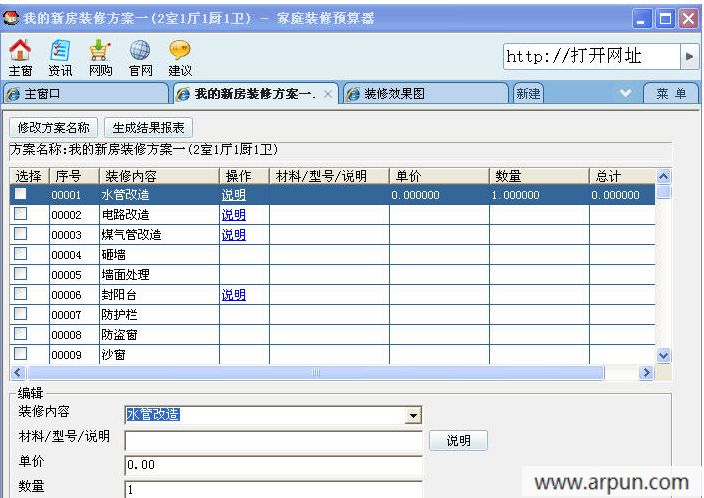Click the 建议 suggestion bubble icon
Viewport: 704px width, 498px height.
click(180, 52)
